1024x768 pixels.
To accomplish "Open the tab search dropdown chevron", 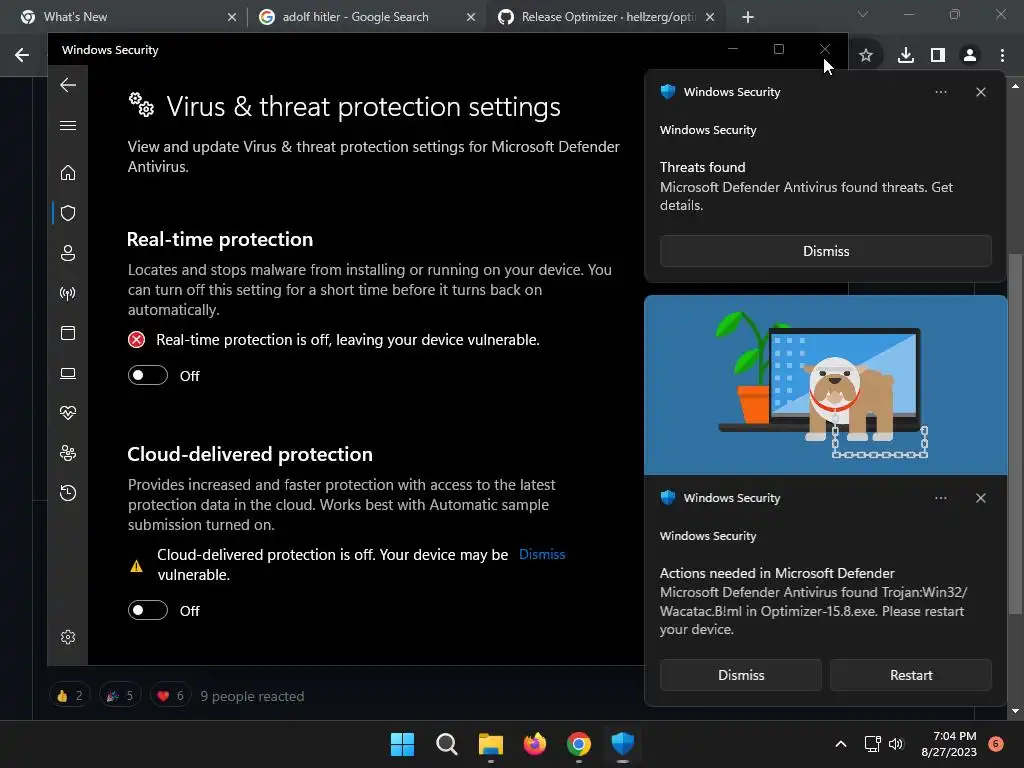I will [x=863, y=14].
